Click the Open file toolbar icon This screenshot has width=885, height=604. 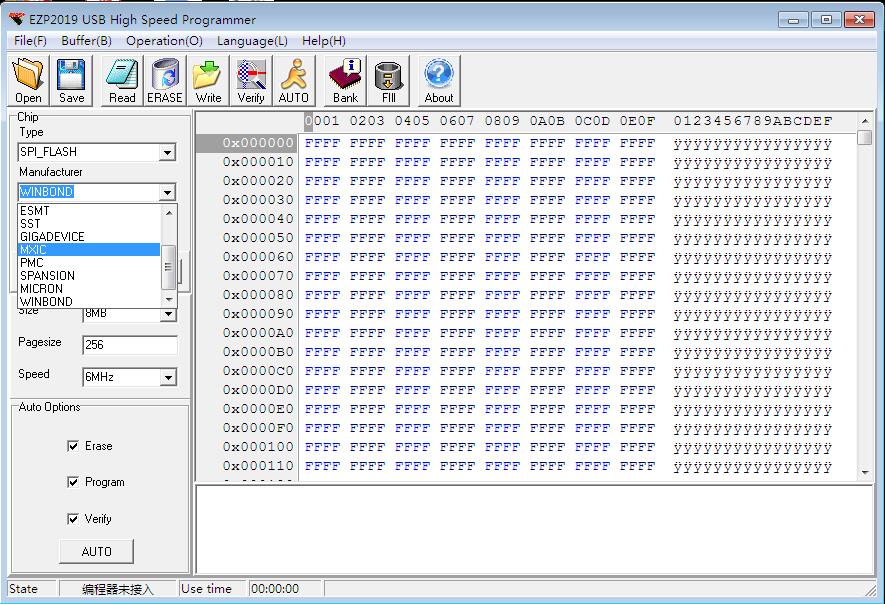28,80
